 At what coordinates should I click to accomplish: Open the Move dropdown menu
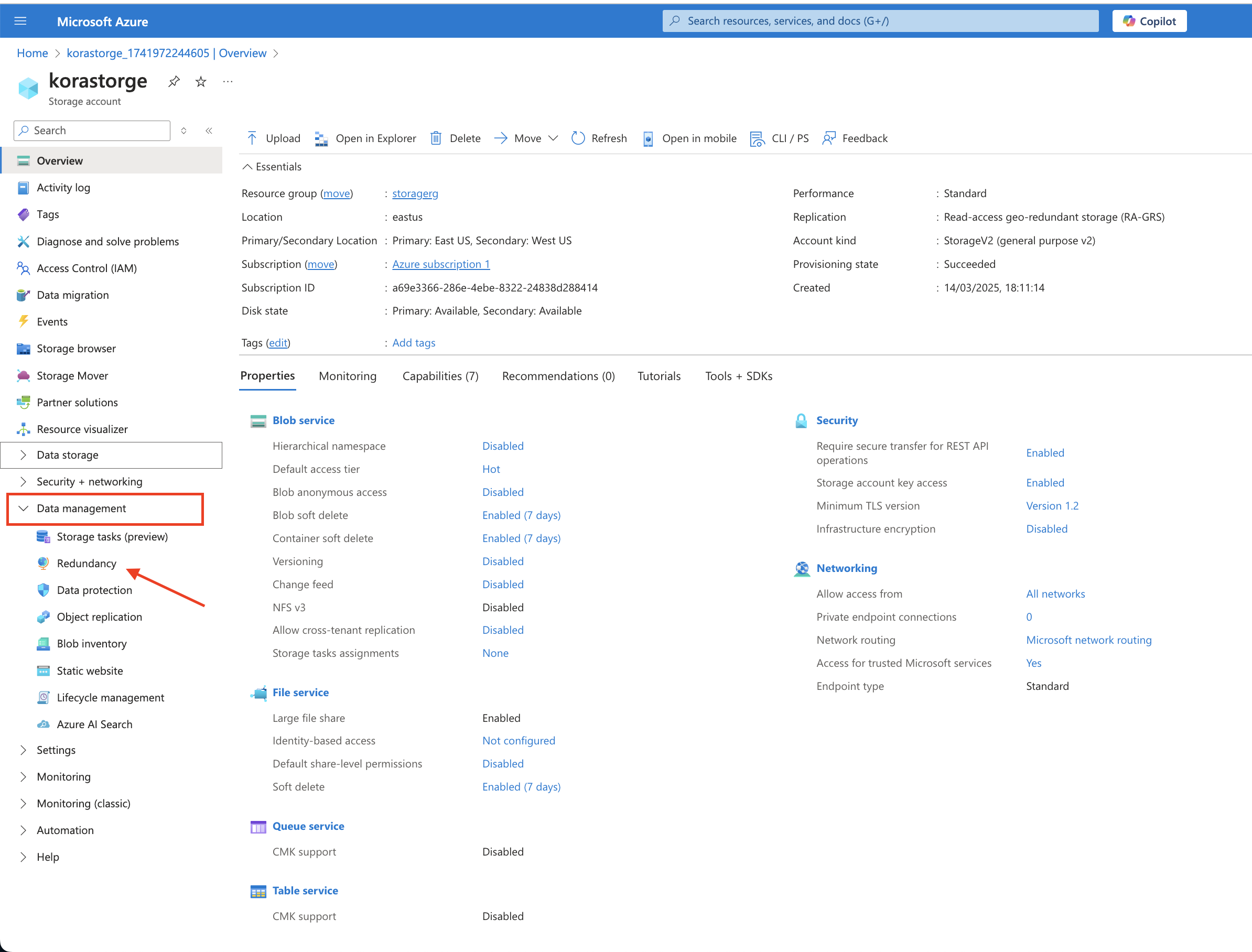[526, 138]
